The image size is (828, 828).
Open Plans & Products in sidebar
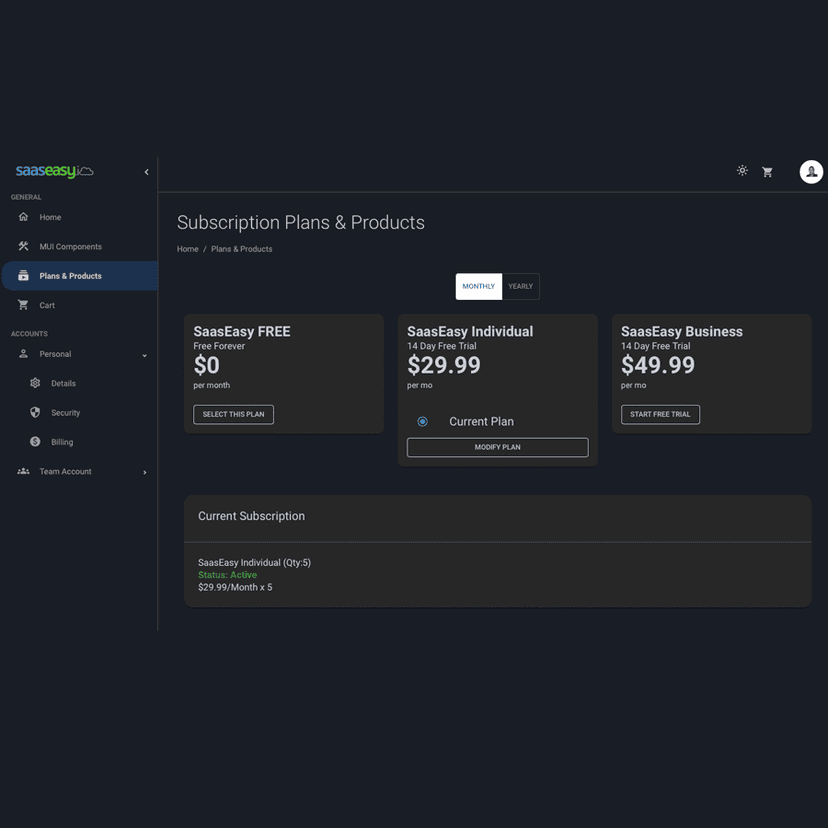coord(70,276)
